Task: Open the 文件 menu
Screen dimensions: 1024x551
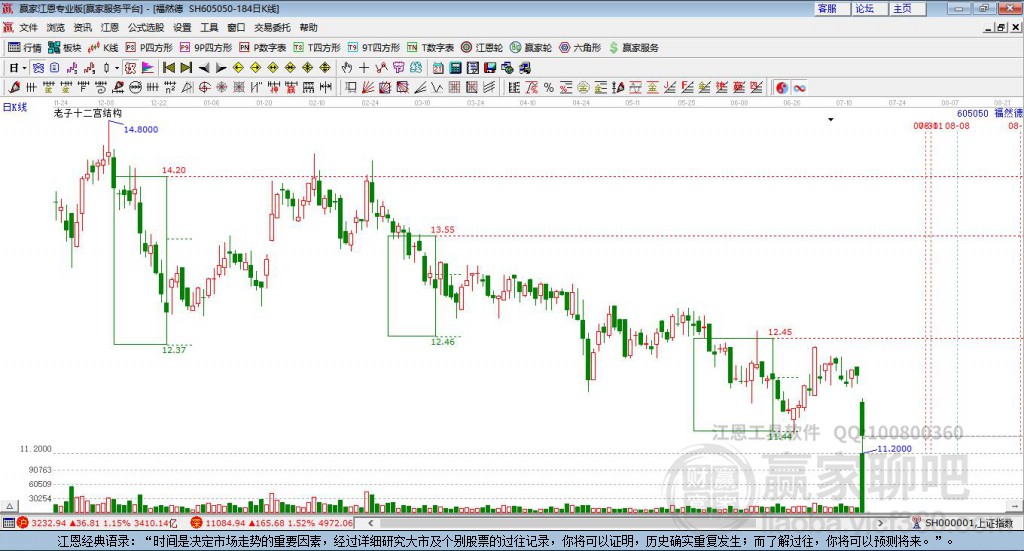Action: click(28, 27)
